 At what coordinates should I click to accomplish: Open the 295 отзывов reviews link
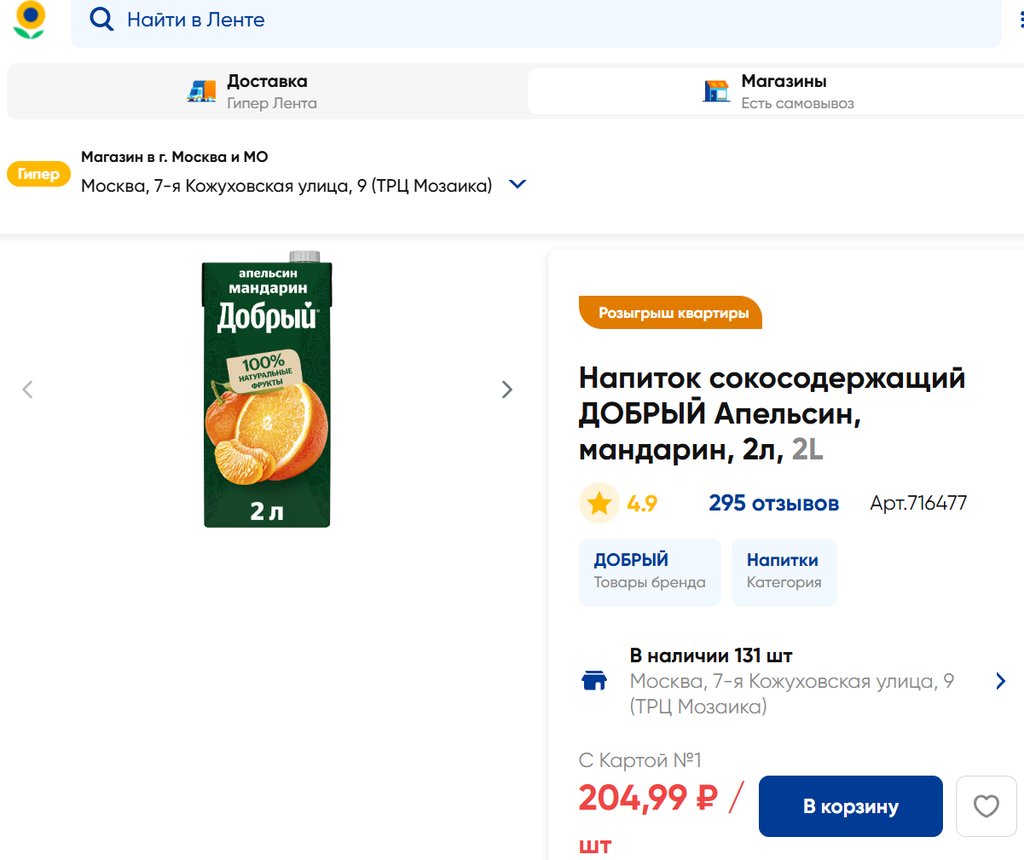pyautogui.click(x=773, y=503)
